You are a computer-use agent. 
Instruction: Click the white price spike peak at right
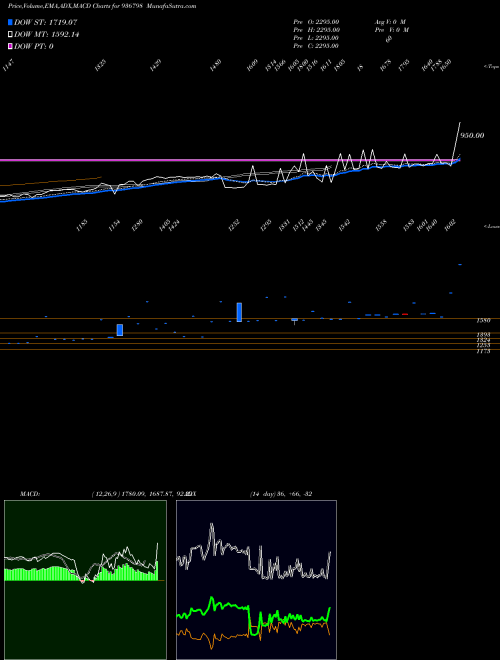tap(460, 123)
